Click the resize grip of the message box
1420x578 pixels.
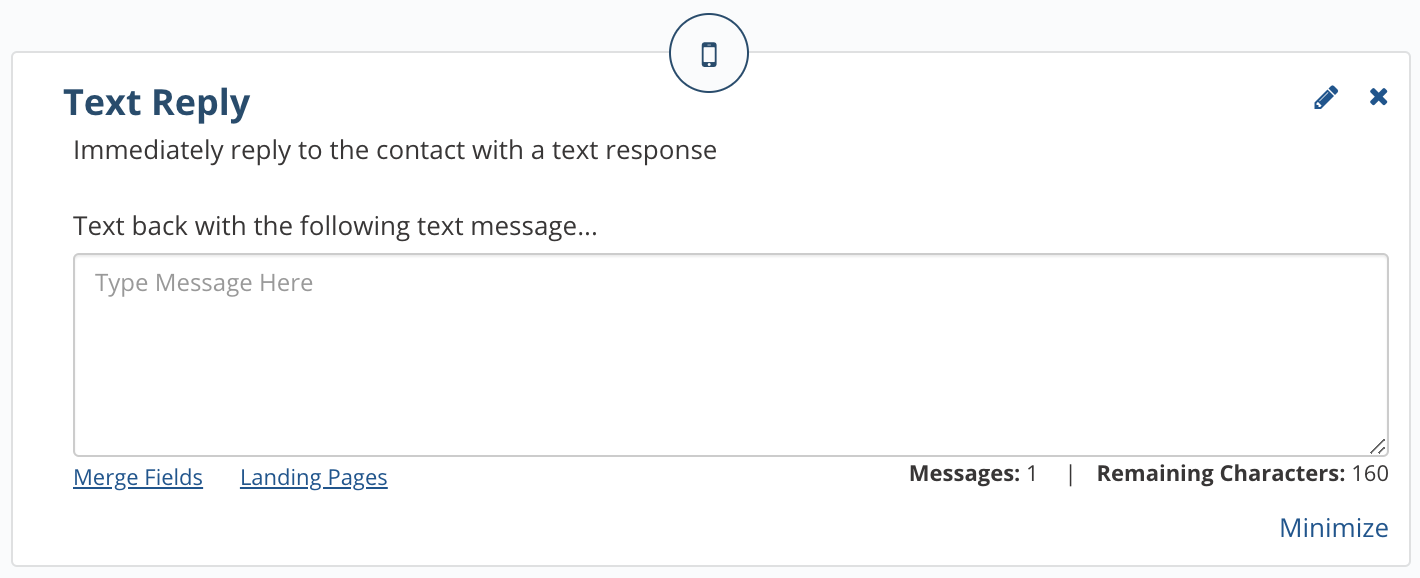click(x=1377, y=446)
